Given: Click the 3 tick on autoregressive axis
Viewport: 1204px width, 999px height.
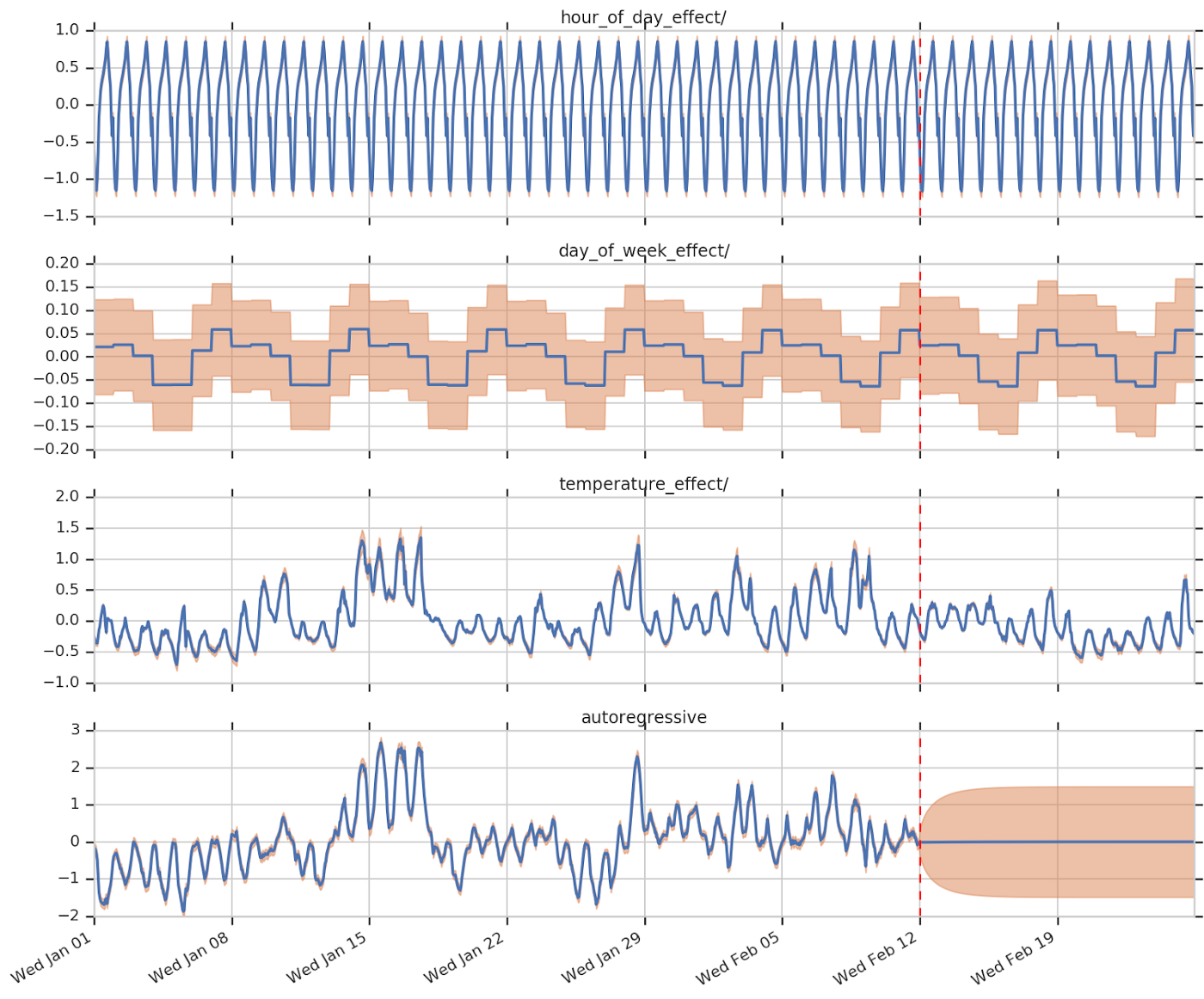Looking at the screenshot, I should 76,730.
